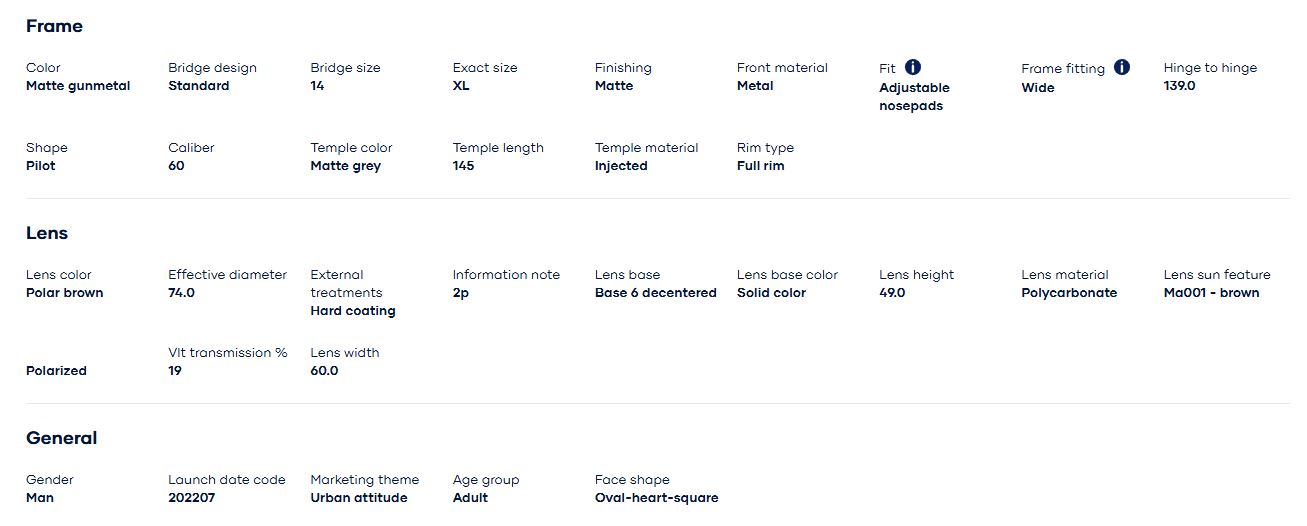Click the Polar brown lens color value

click(64, 293)
